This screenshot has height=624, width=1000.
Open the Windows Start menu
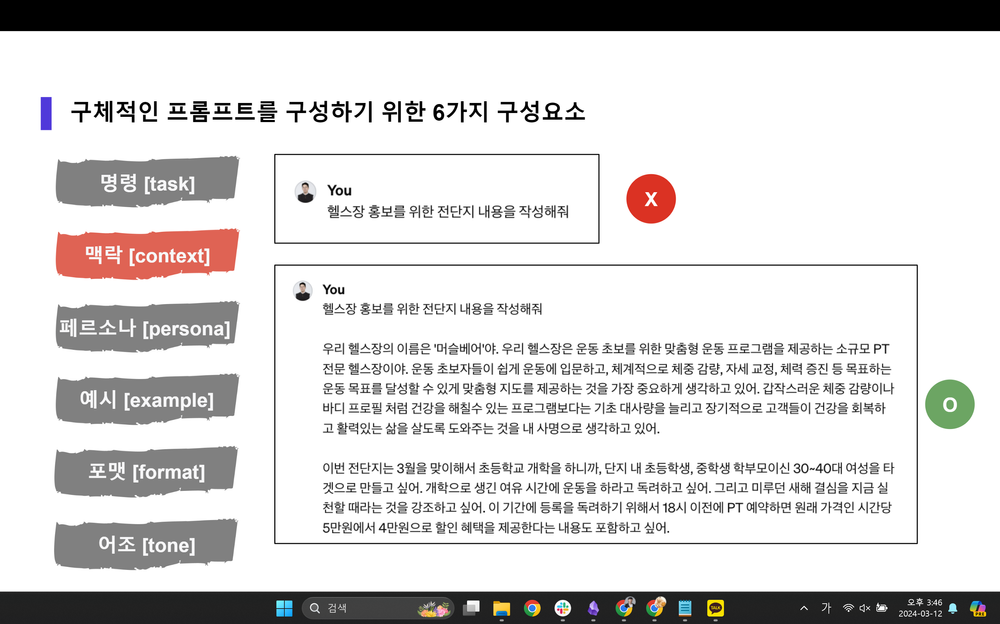pos(284,608)
